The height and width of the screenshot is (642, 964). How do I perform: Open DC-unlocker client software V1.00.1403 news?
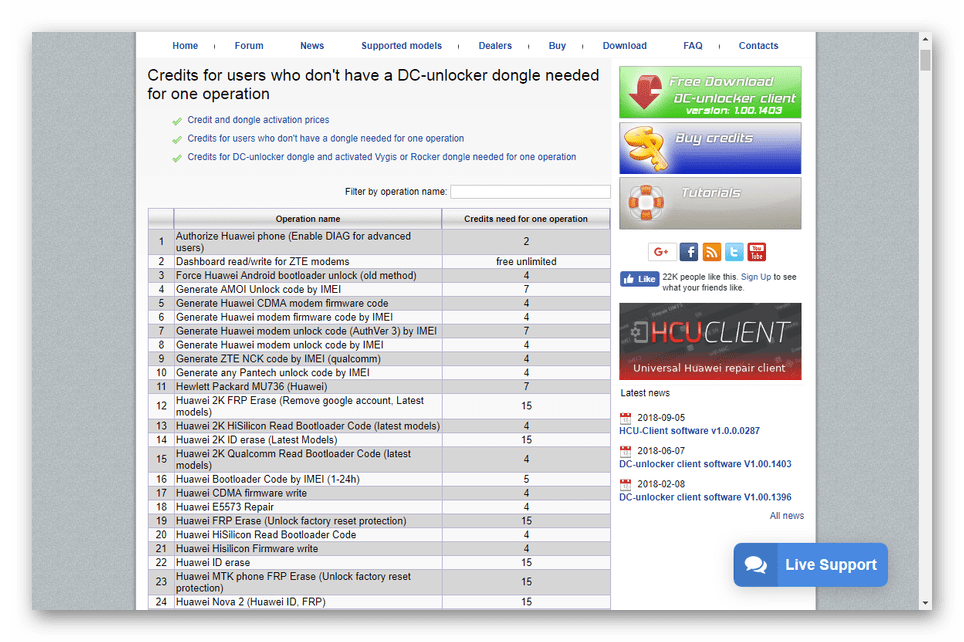705,464
